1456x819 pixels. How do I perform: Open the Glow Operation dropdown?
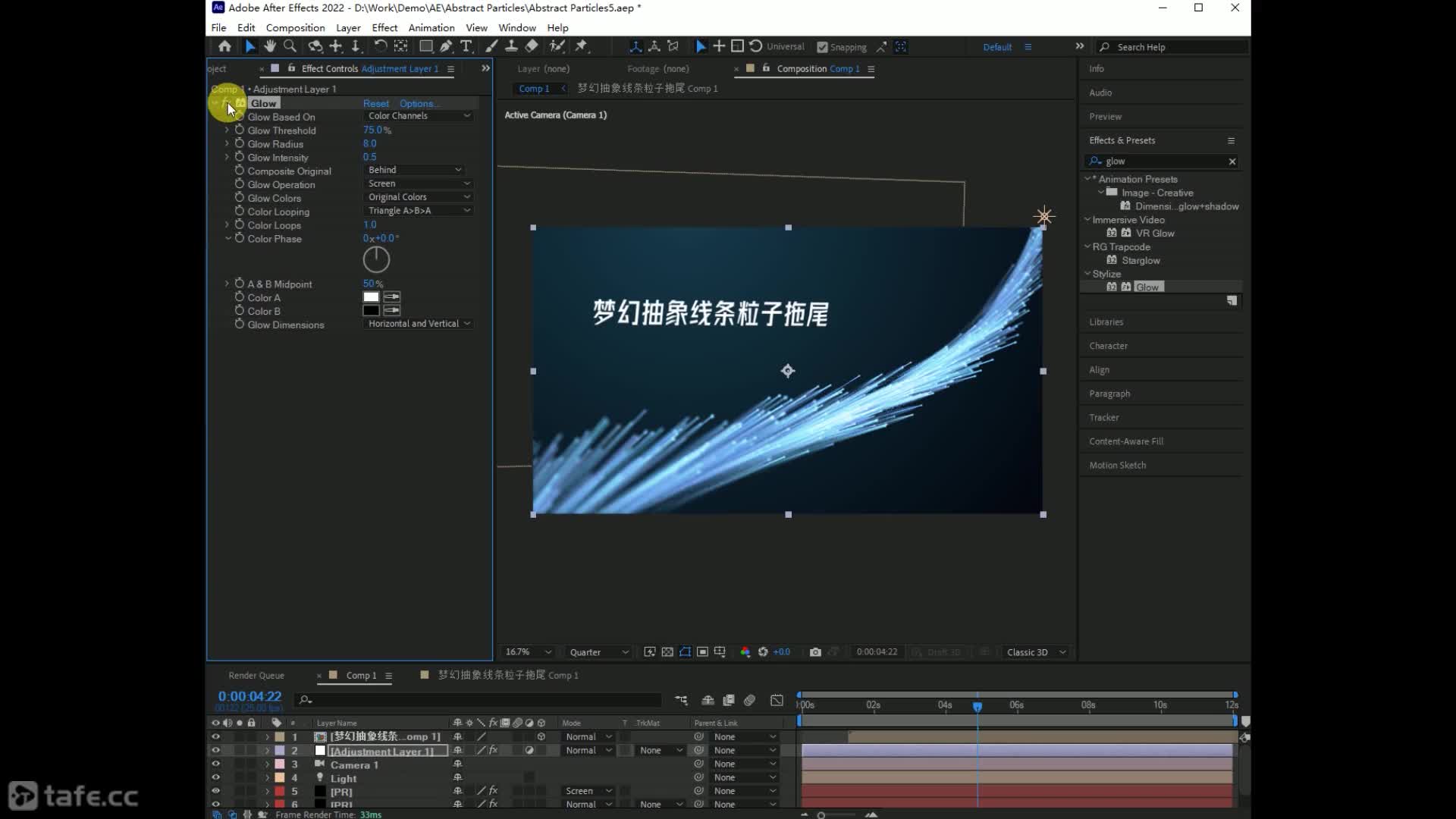pyautogui.click(x=419, y=184)
